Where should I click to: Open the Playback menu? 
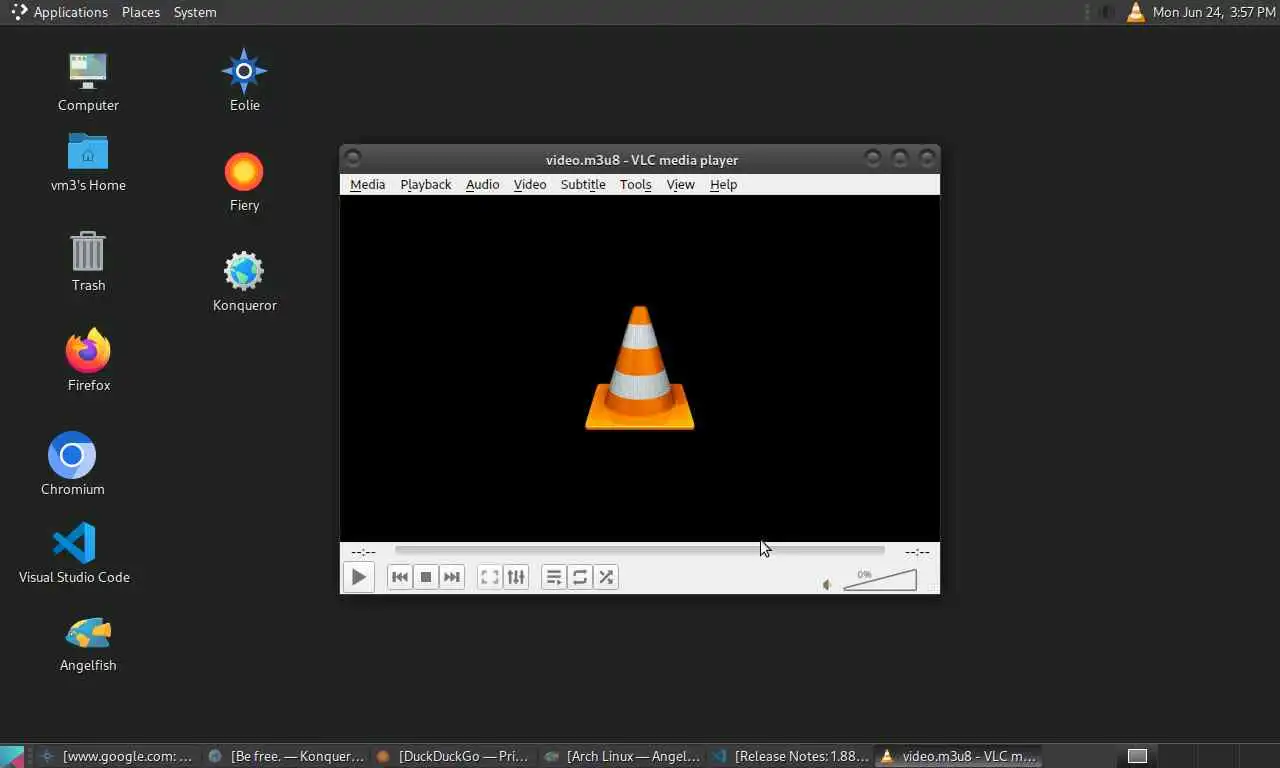pyautogui.click(x=426, y=184)
